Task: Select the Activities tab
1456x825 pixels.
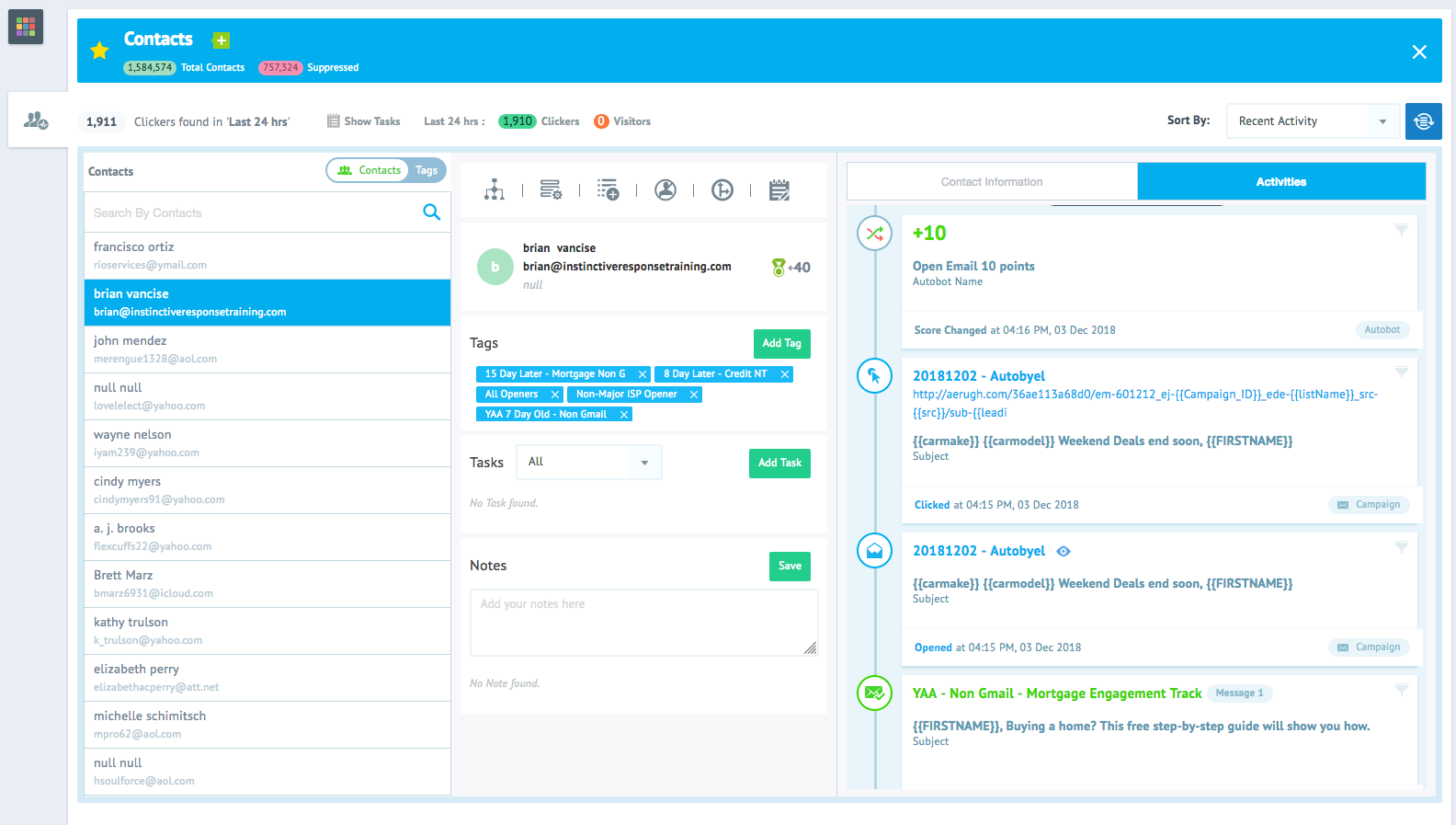Action: coord(1281,182)
